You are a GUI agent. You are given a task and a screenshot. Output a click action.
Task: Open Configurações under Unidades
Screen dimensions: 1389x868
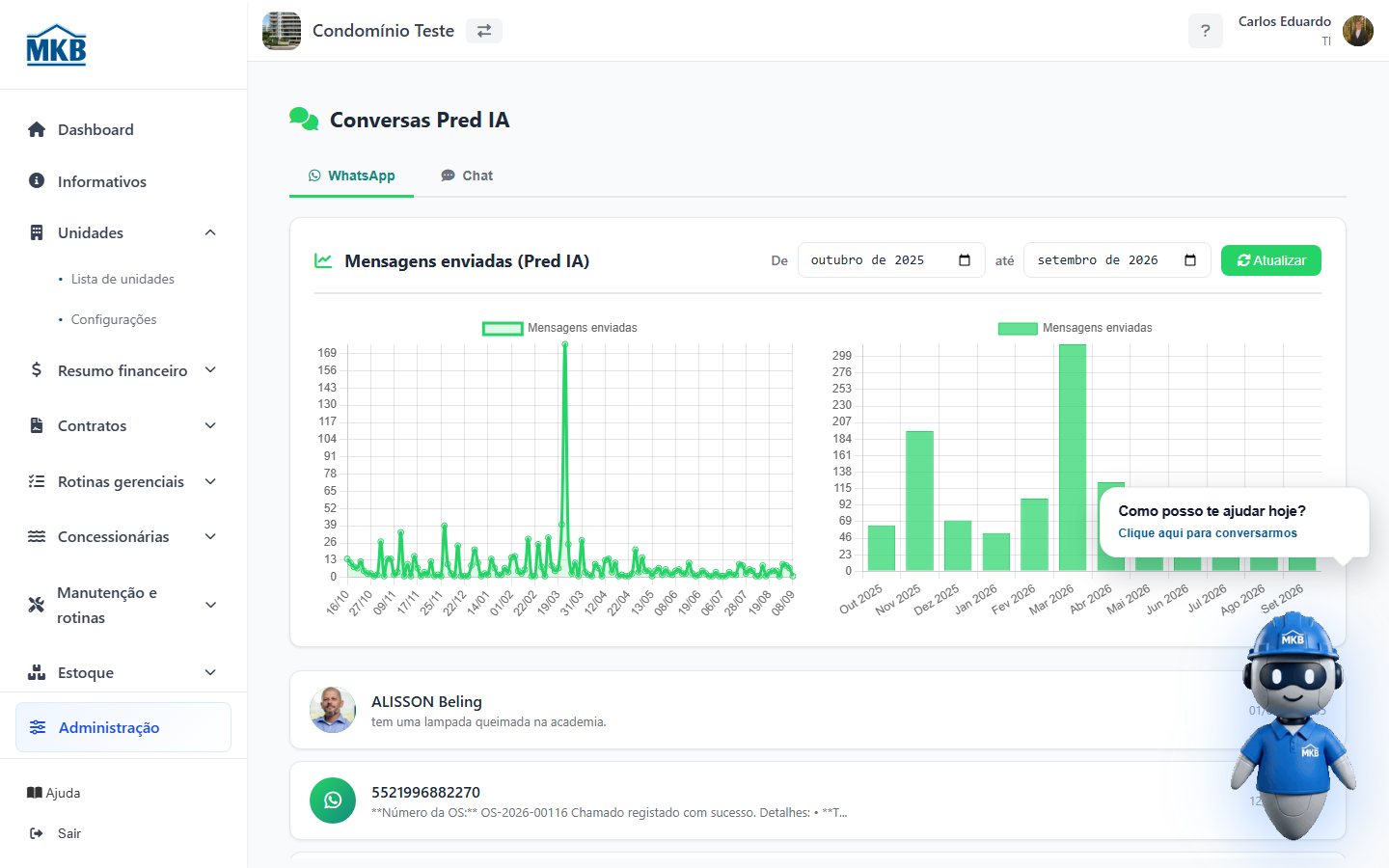tap(114, 319)
